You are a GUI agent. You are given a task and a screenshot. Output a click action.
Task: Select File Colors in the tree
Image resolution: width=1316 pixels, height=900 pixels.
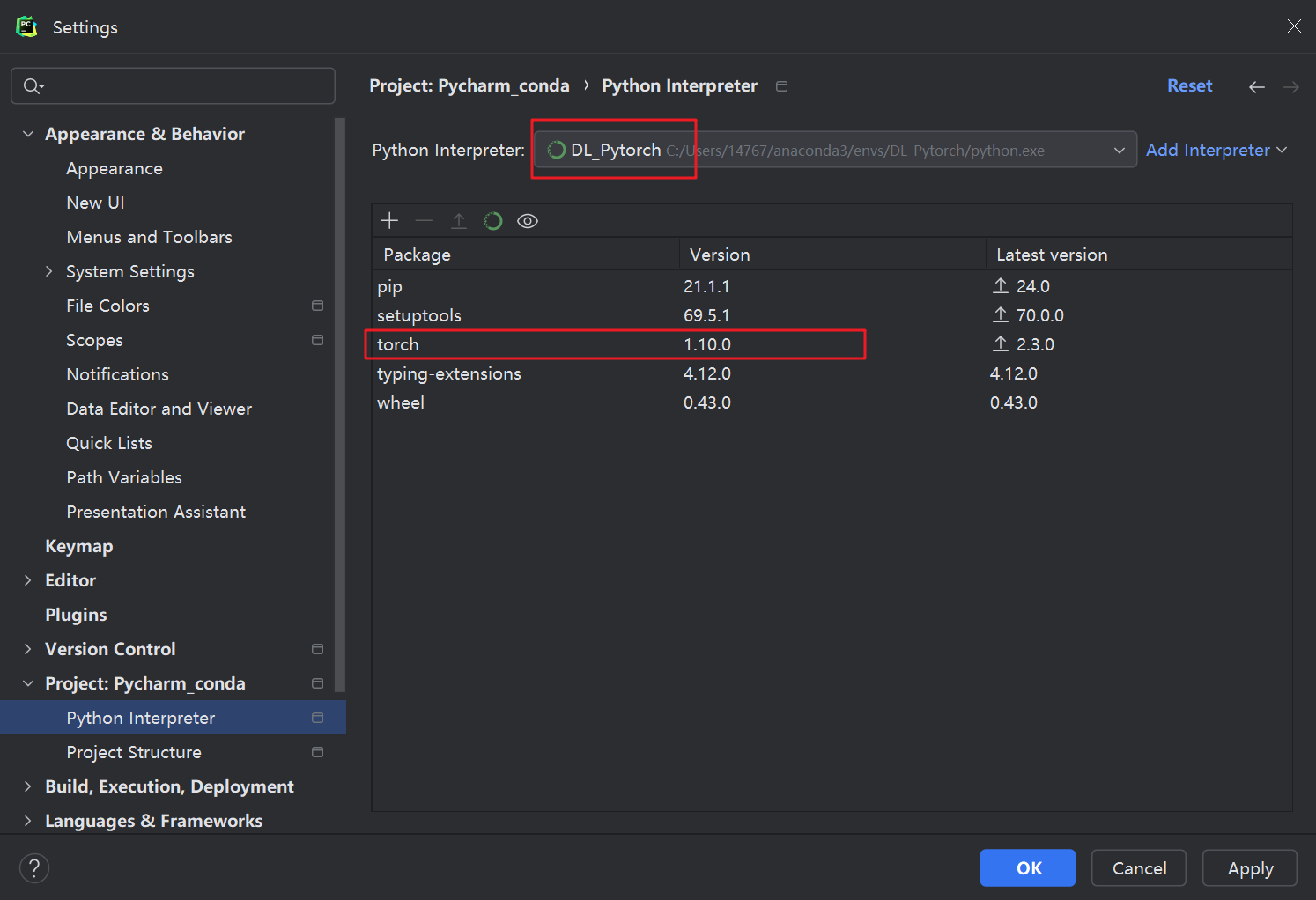tap(107, 306)
